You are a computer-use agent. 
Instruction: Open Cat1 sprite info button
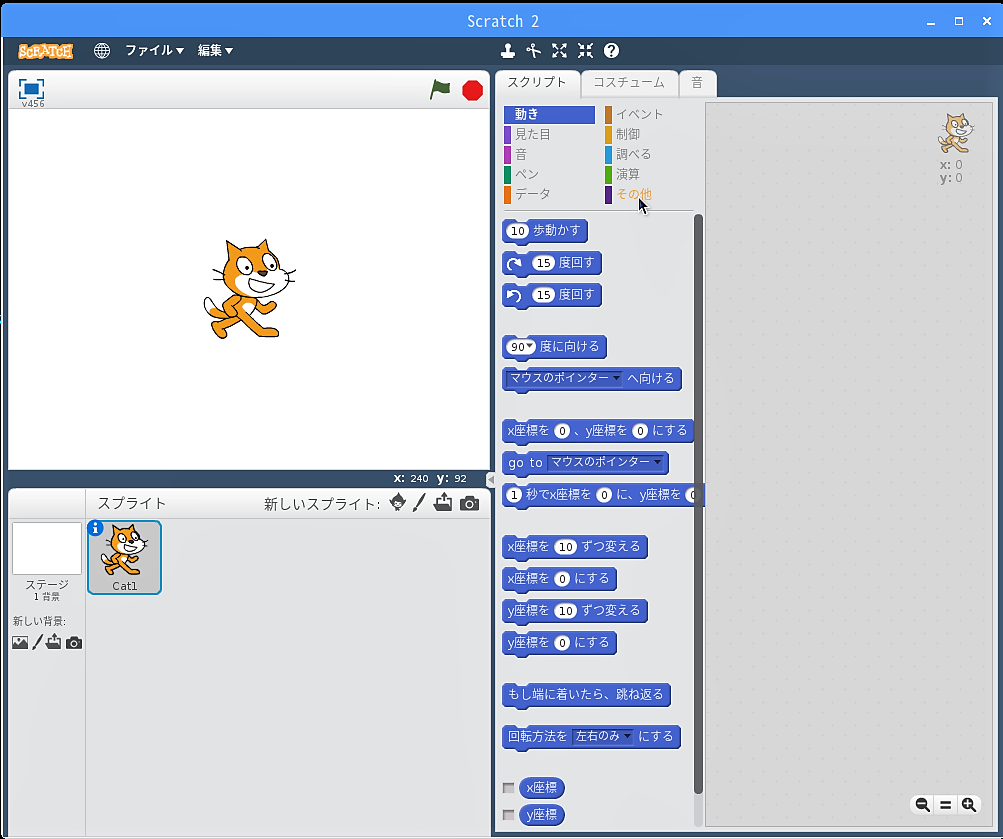[95, 528]
